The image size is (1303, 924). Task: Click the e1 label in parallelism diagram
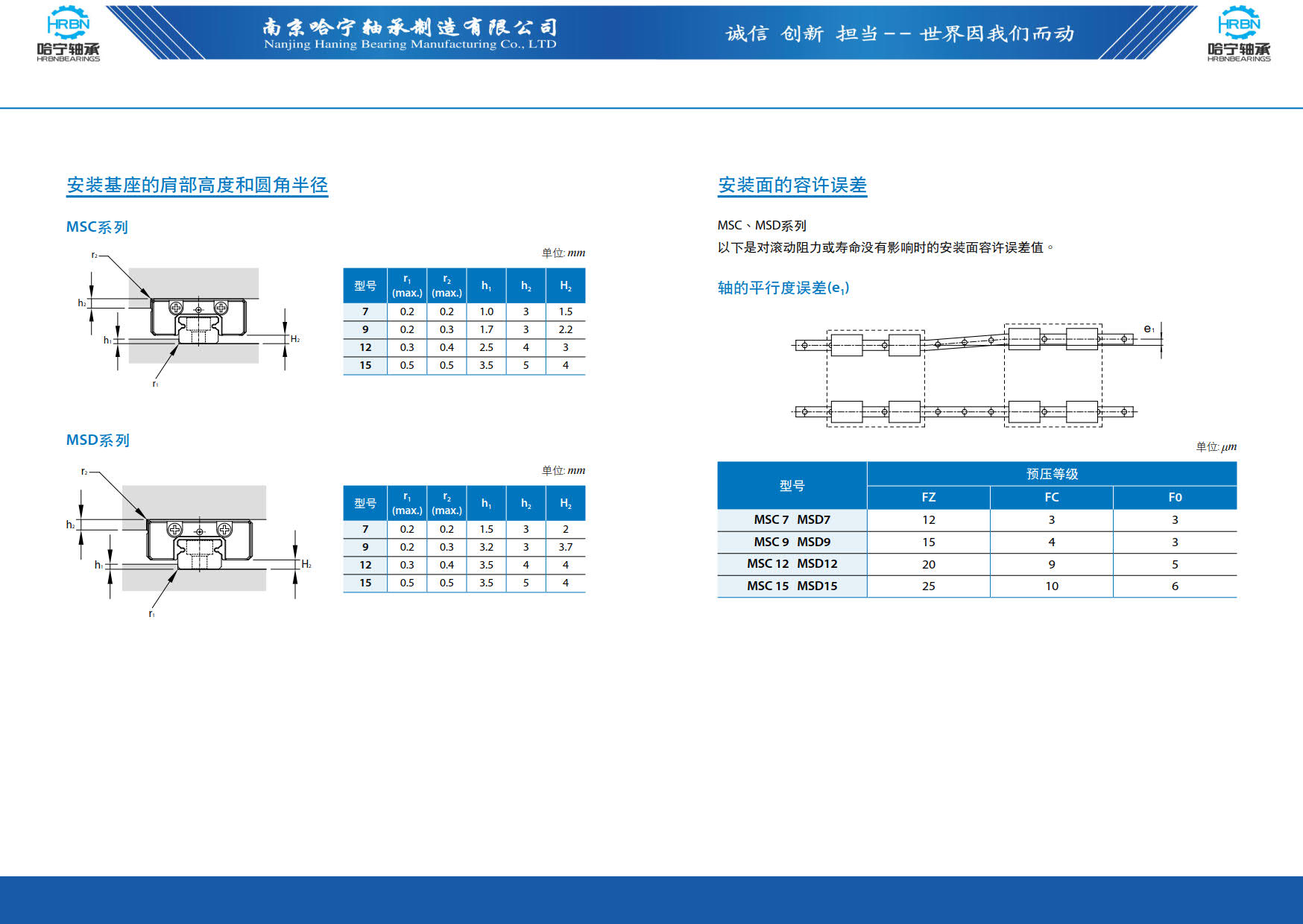coord(1149,329)
